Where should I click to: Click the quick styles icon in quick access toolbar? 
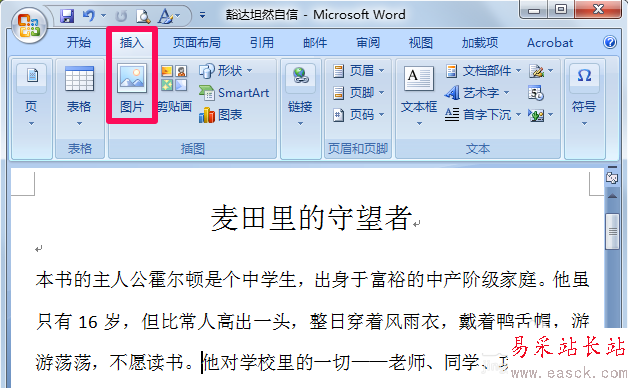pyautogui.click(x=165, y=16)
